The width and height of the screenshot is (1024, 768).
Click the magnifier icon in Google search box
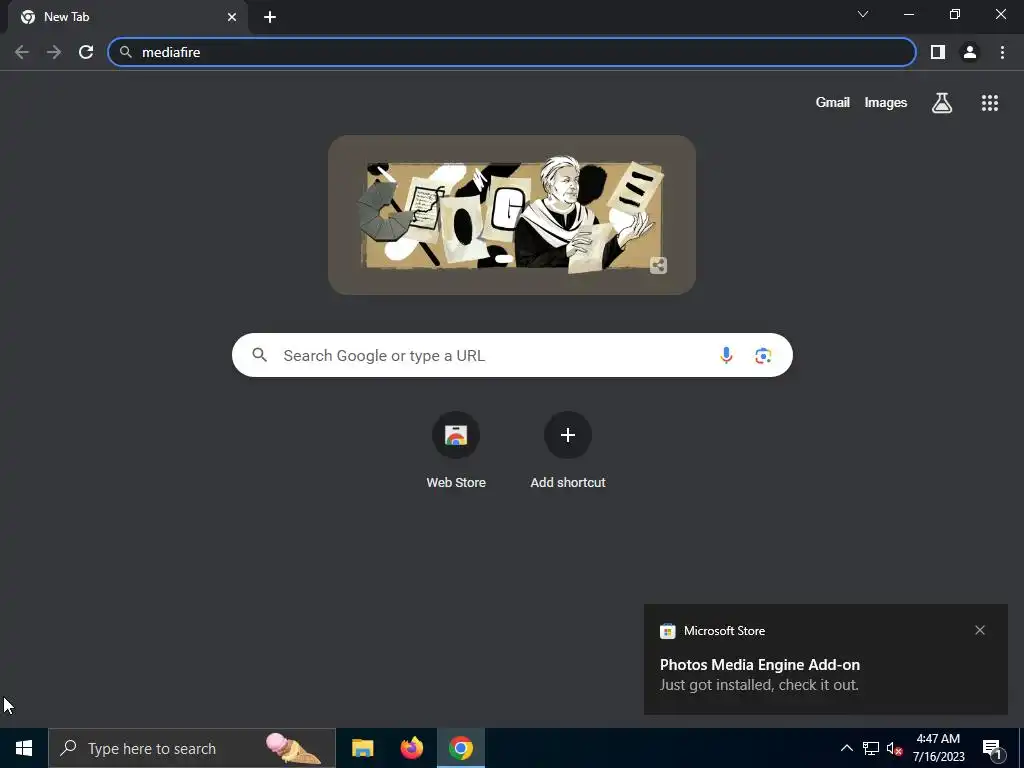click(x=259, y=355)
